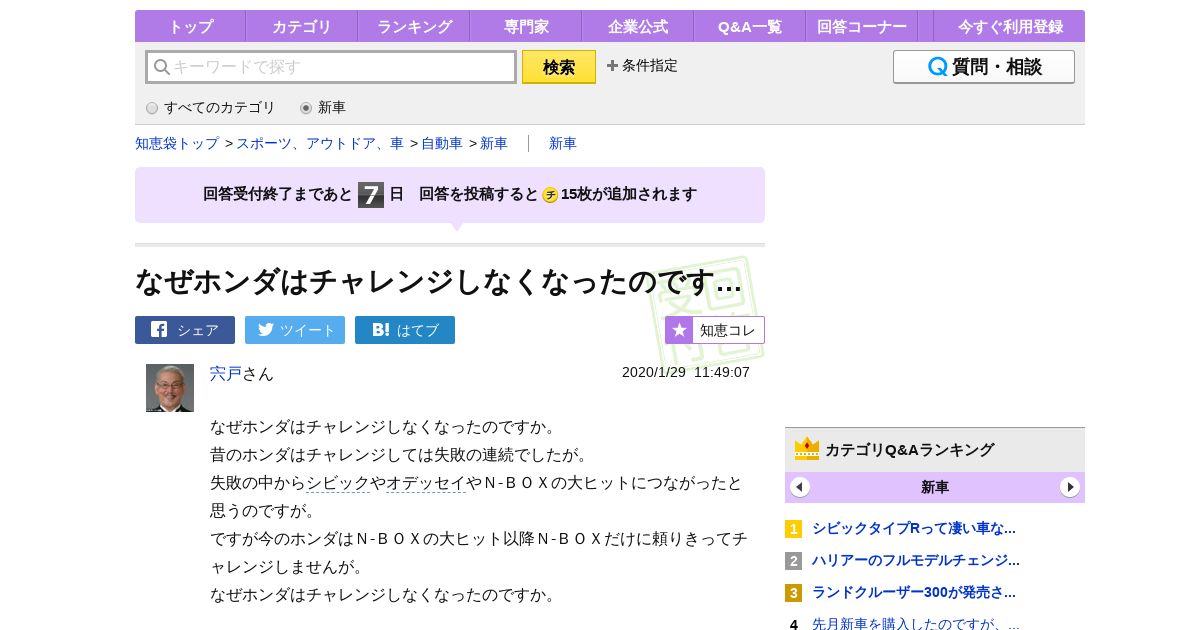Open ranking link ハリアーのフルモデルチェンジ...
Viewport: 1200px width, 630px height.
point(916,560)
